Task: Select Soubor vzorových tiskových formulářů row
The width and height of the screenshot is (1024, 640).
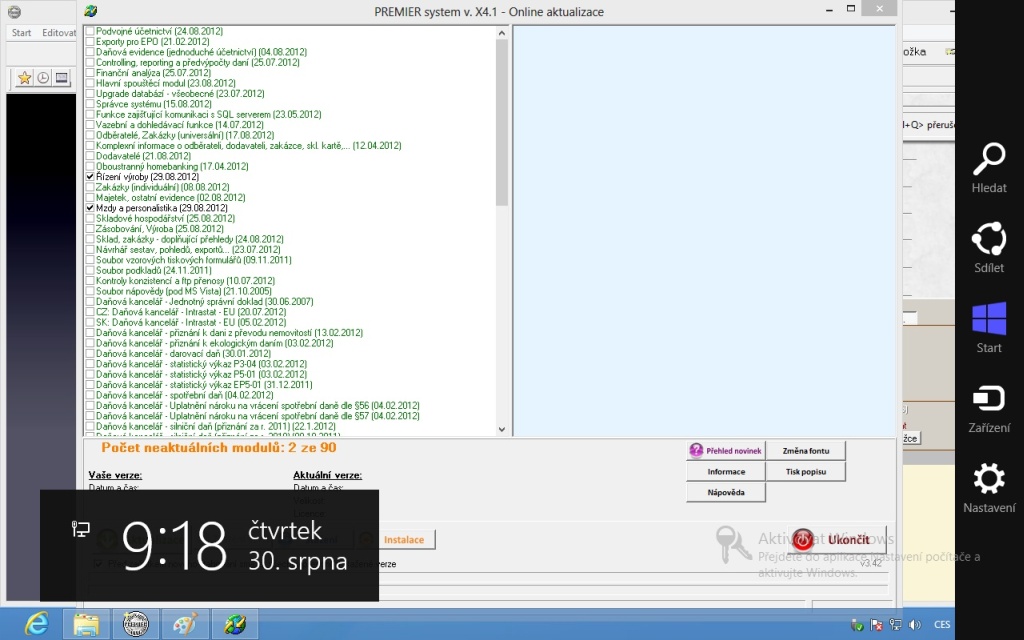Action: coord(194,260)
